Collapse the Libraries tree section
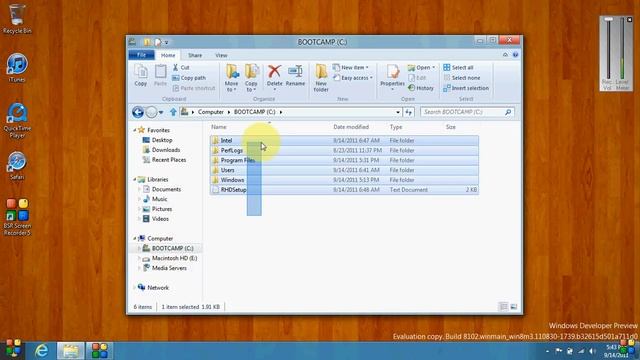This screenshot has width=640, height=360. coord(135,180)
